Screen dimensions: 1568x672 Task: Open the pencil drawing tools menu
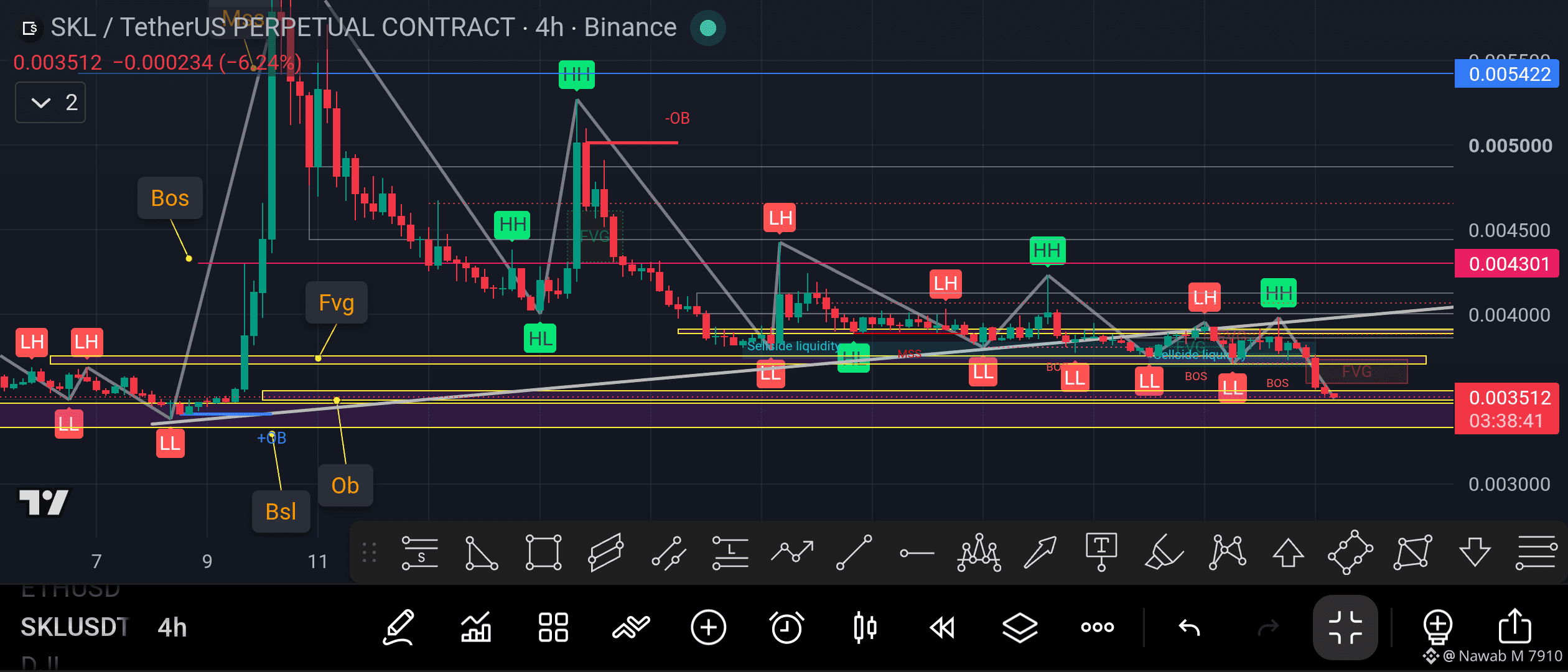coord(398,627)
